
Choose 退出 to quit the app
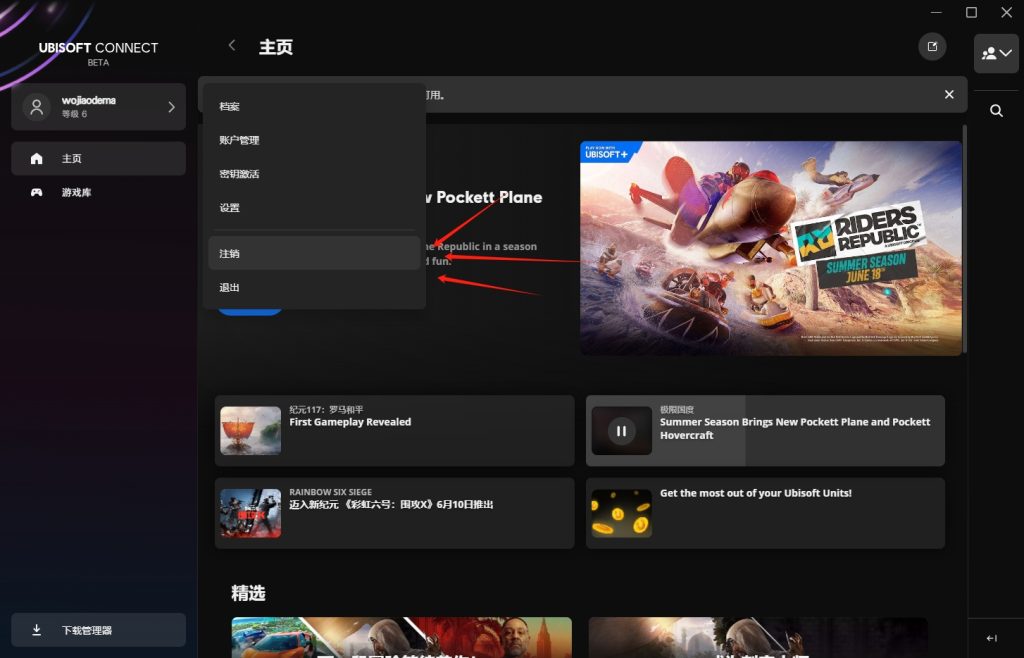click(x=314, y=287)
